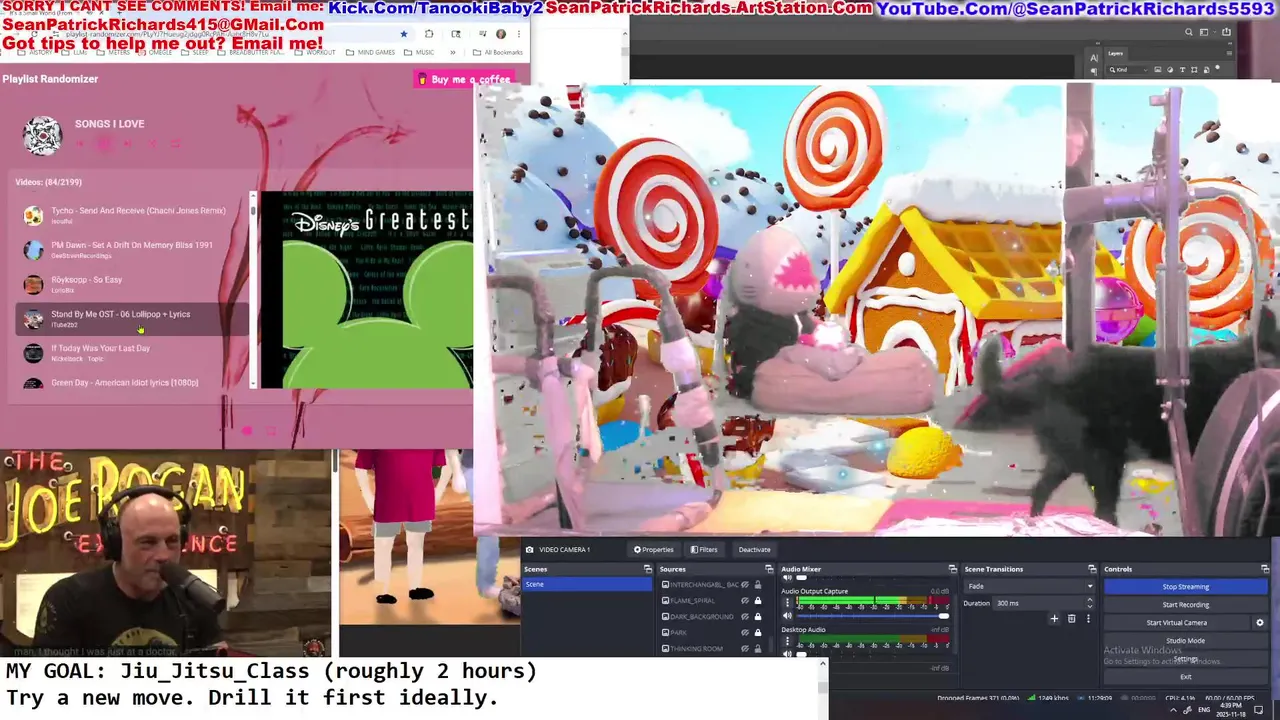
Task: Click Start Virtual Camera button
Action: pyautogui.click(x=1177, y=622)
